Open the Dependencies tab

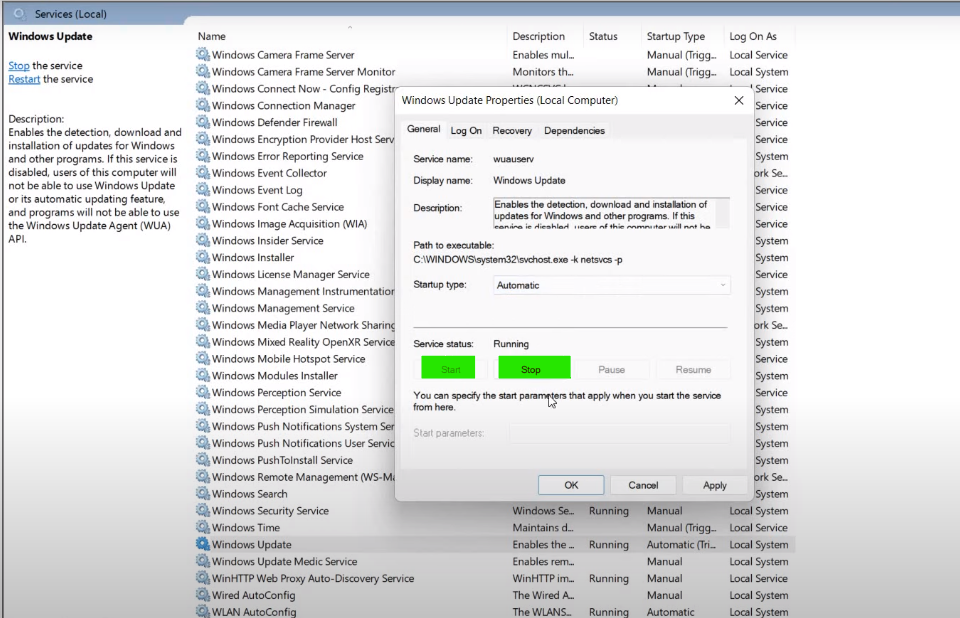(574, 130)
